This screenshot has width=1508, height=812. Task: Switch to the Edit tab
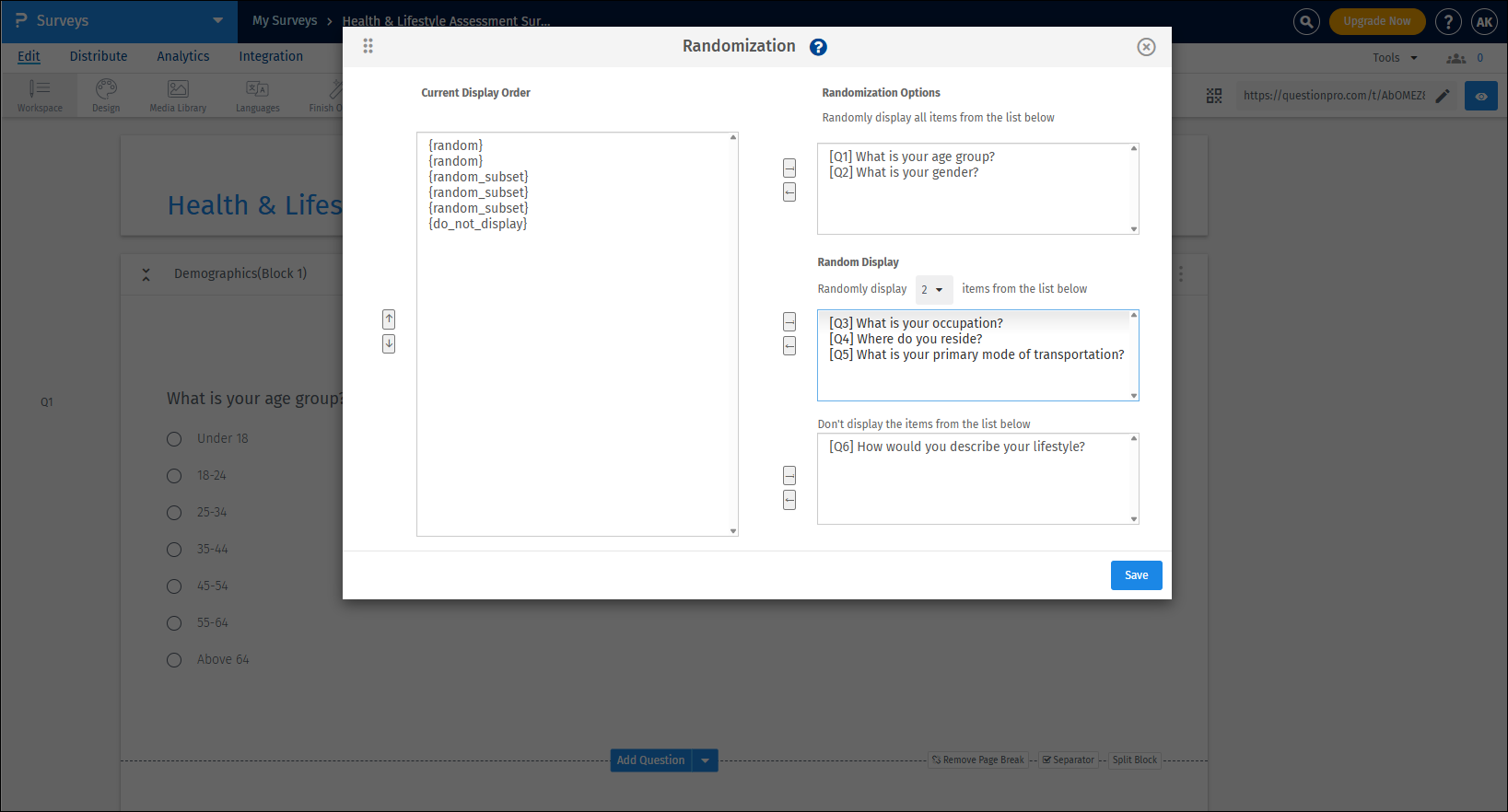29,56
